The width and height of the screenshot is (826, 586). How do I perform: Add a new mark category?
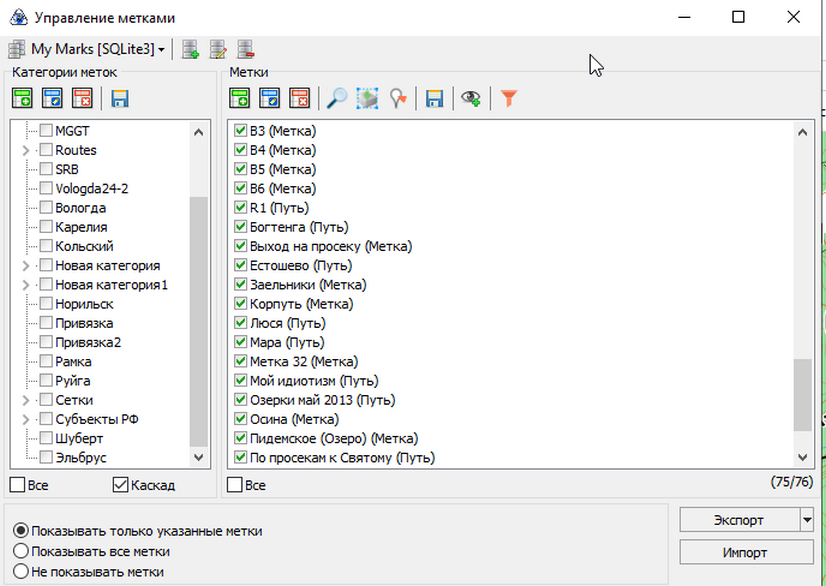tap(23, 98)
